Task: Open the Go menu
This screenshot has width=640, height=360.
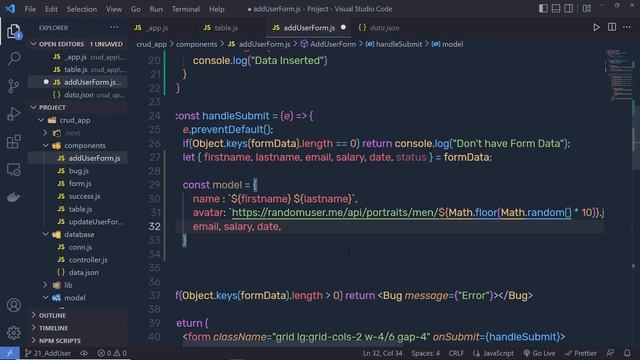Action: pos(136,9)
